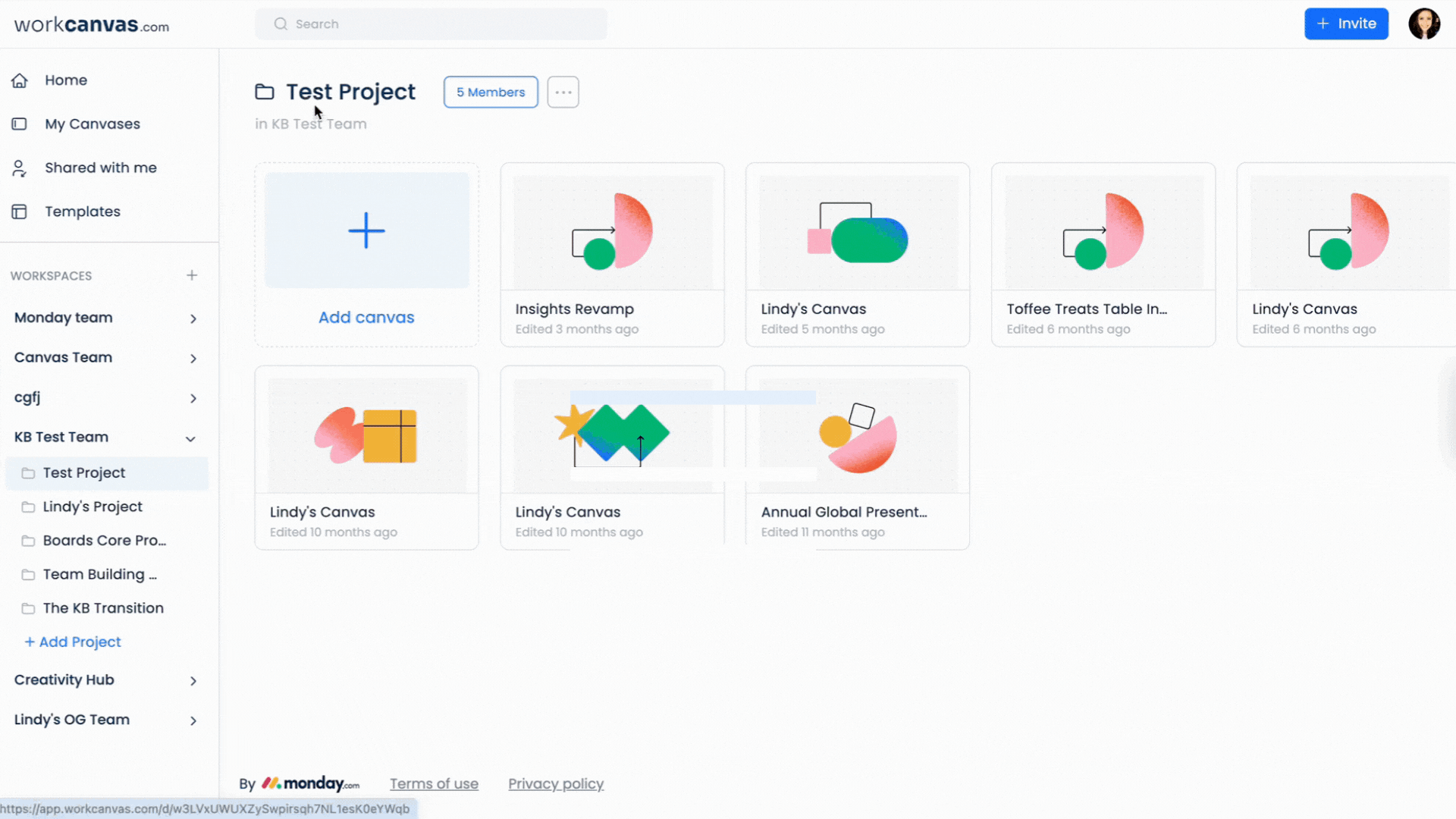Click the monday.com logo in footer
The width and height of the screenshot is (1456, 819).
[x=311, y=784]
